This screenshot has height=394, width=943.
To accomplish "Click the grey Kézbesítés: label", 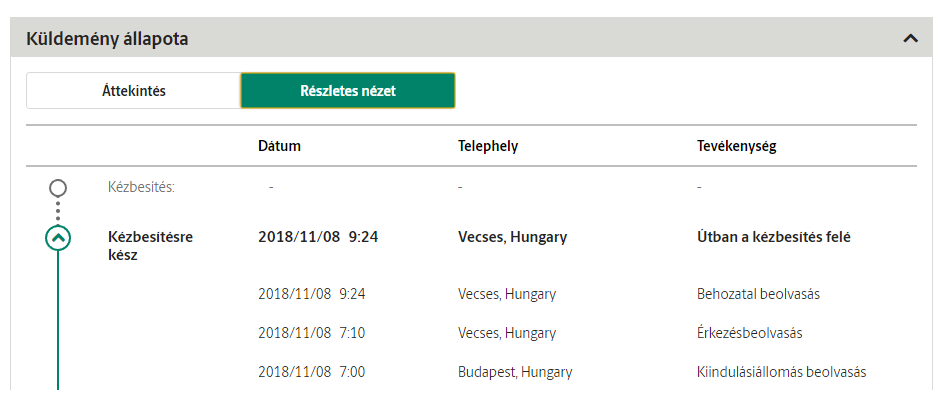I will pos(141,187).
